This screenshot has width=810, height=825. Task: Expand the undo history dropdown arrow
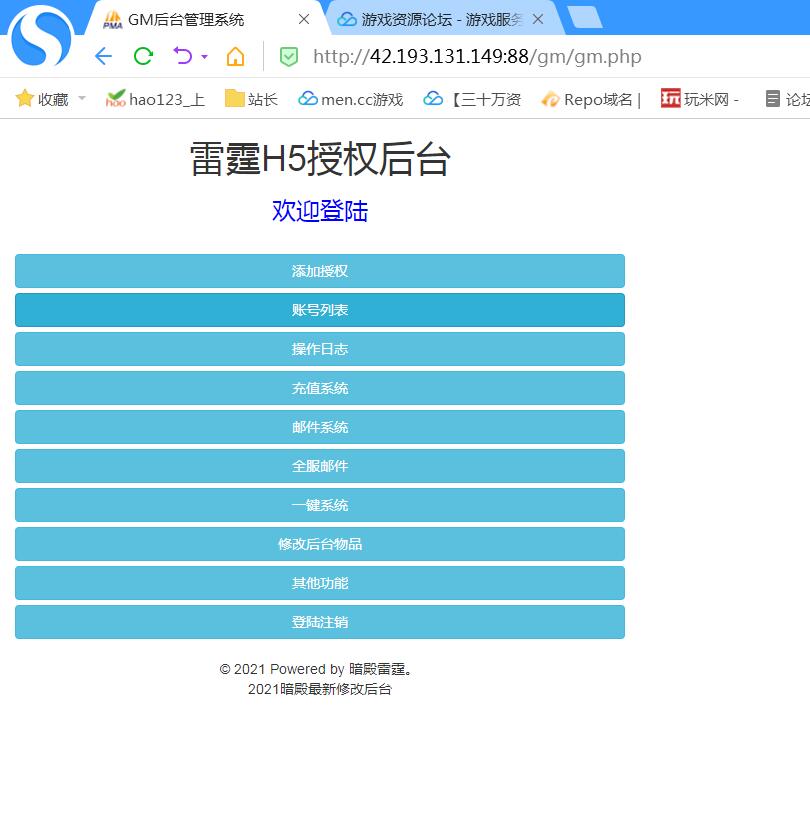click(x=204, y=57)
